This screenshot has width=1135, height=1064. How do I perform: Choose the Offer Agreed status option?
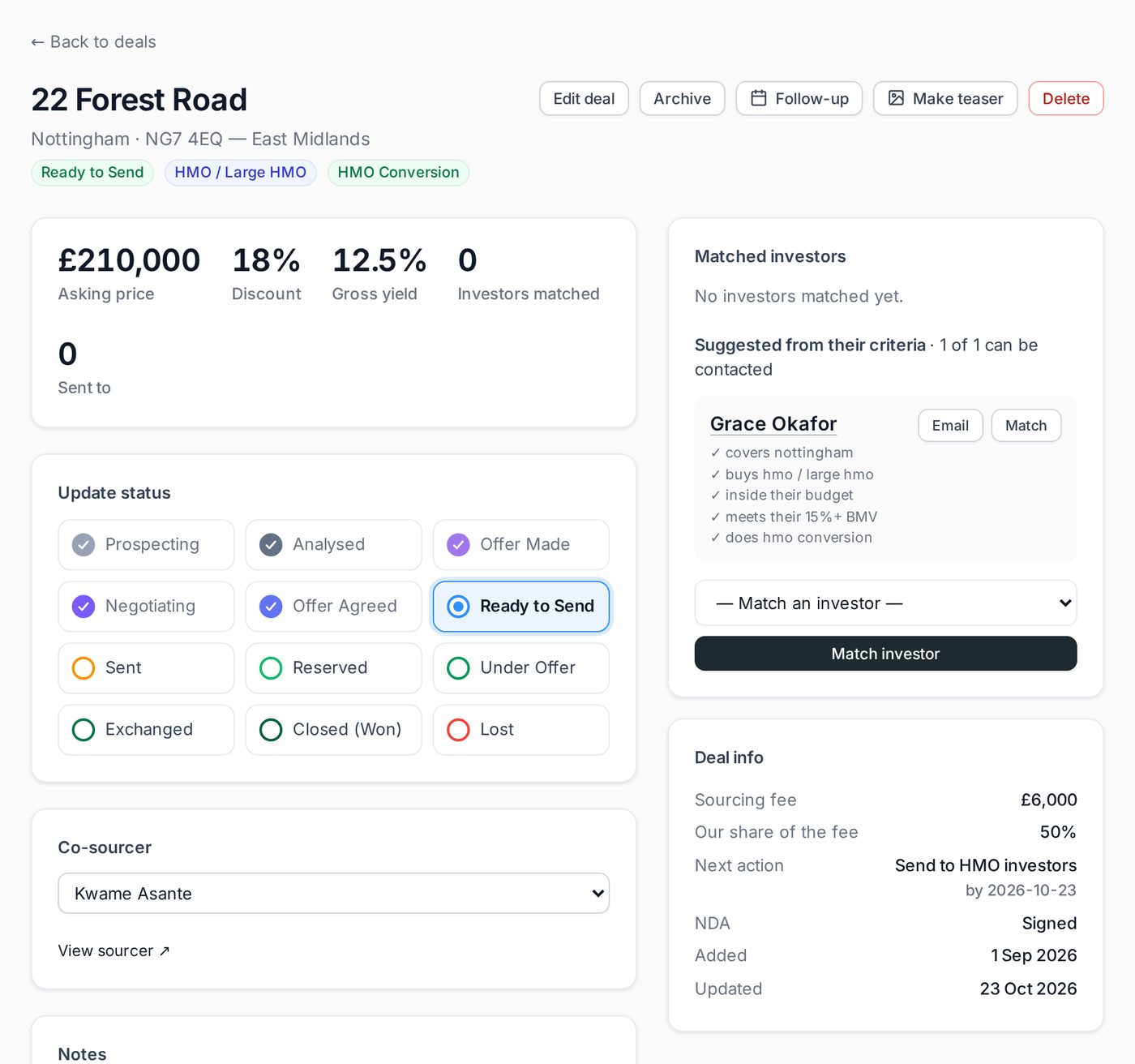tap(333, 607)
